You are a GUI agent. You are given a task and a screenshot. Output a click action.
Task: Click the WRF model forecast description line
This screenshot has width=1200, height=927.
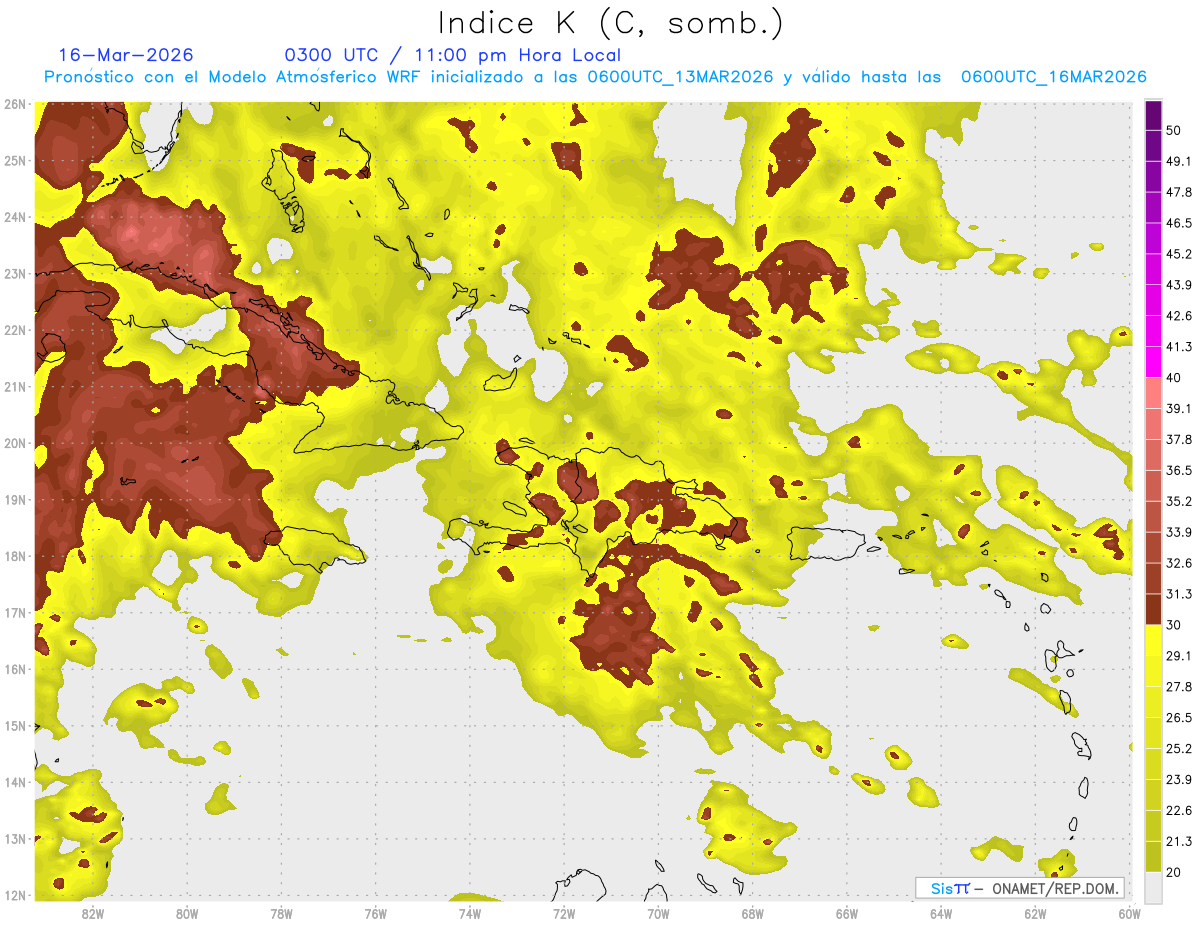click(x=595, y=77)
